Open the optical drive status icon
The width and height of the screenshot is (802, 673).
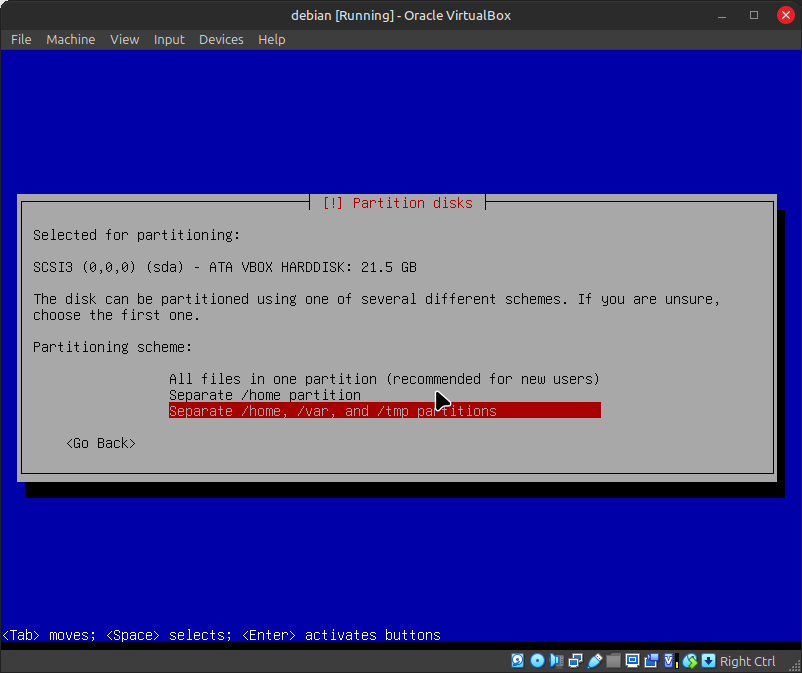537,661
